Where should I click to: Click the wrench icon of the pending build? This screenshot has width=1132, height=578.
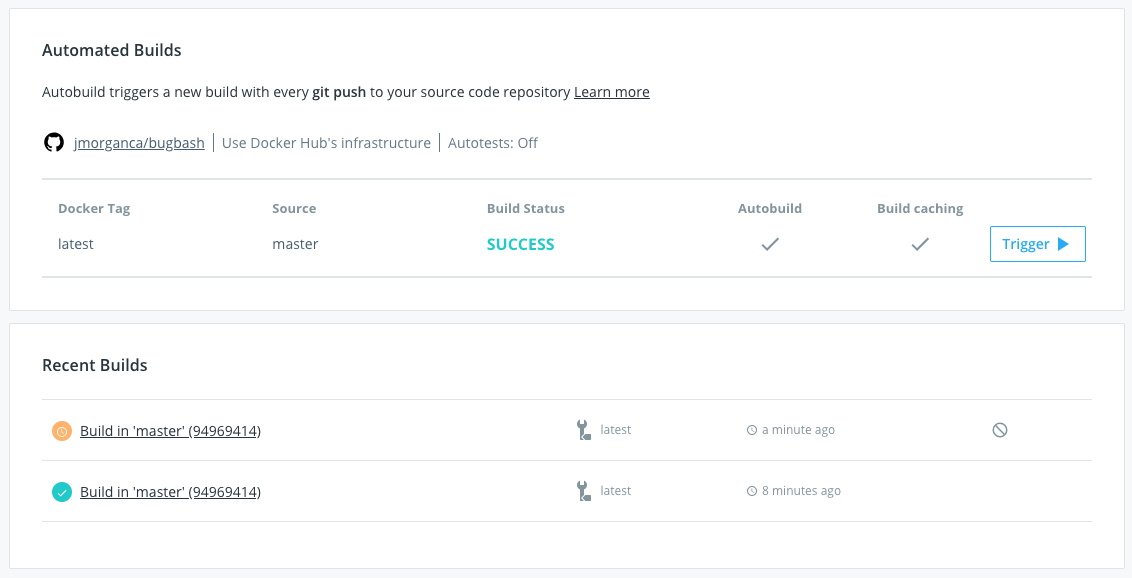click(584, 430)
